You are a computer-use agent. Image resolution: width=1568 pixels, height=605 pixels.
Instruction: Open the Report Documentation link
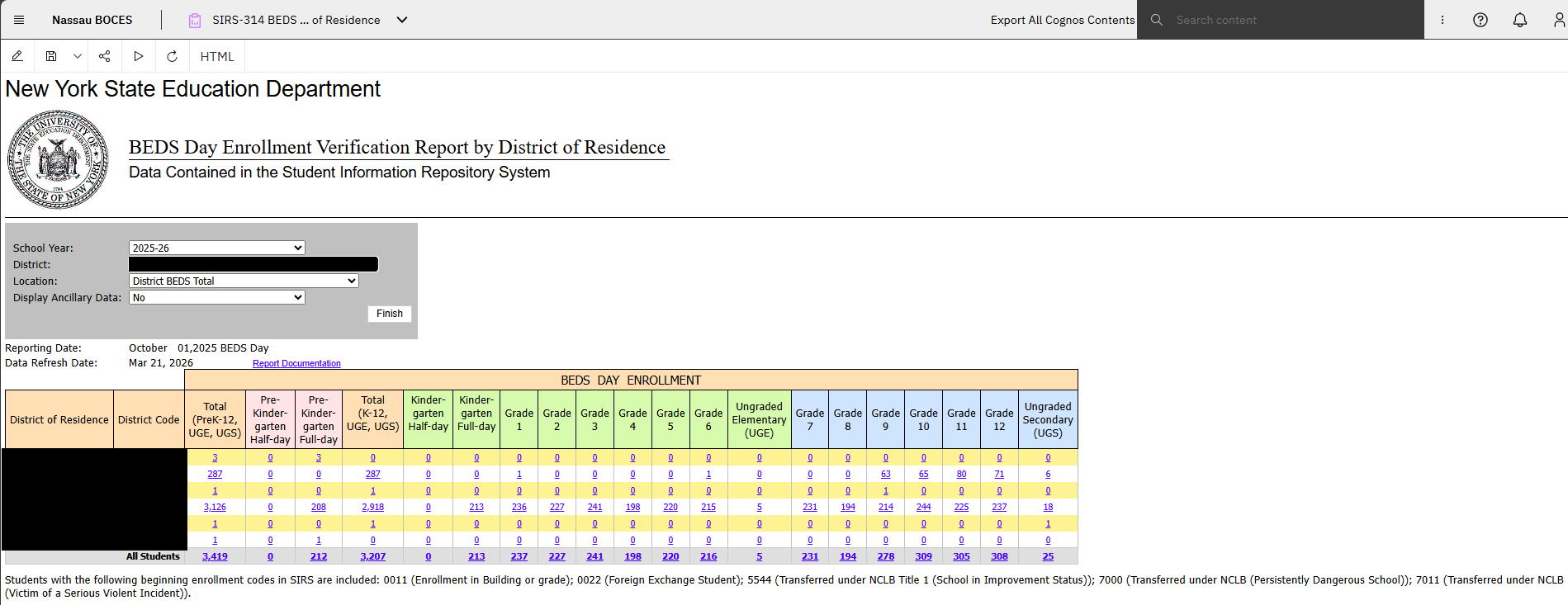pos(296,363)
